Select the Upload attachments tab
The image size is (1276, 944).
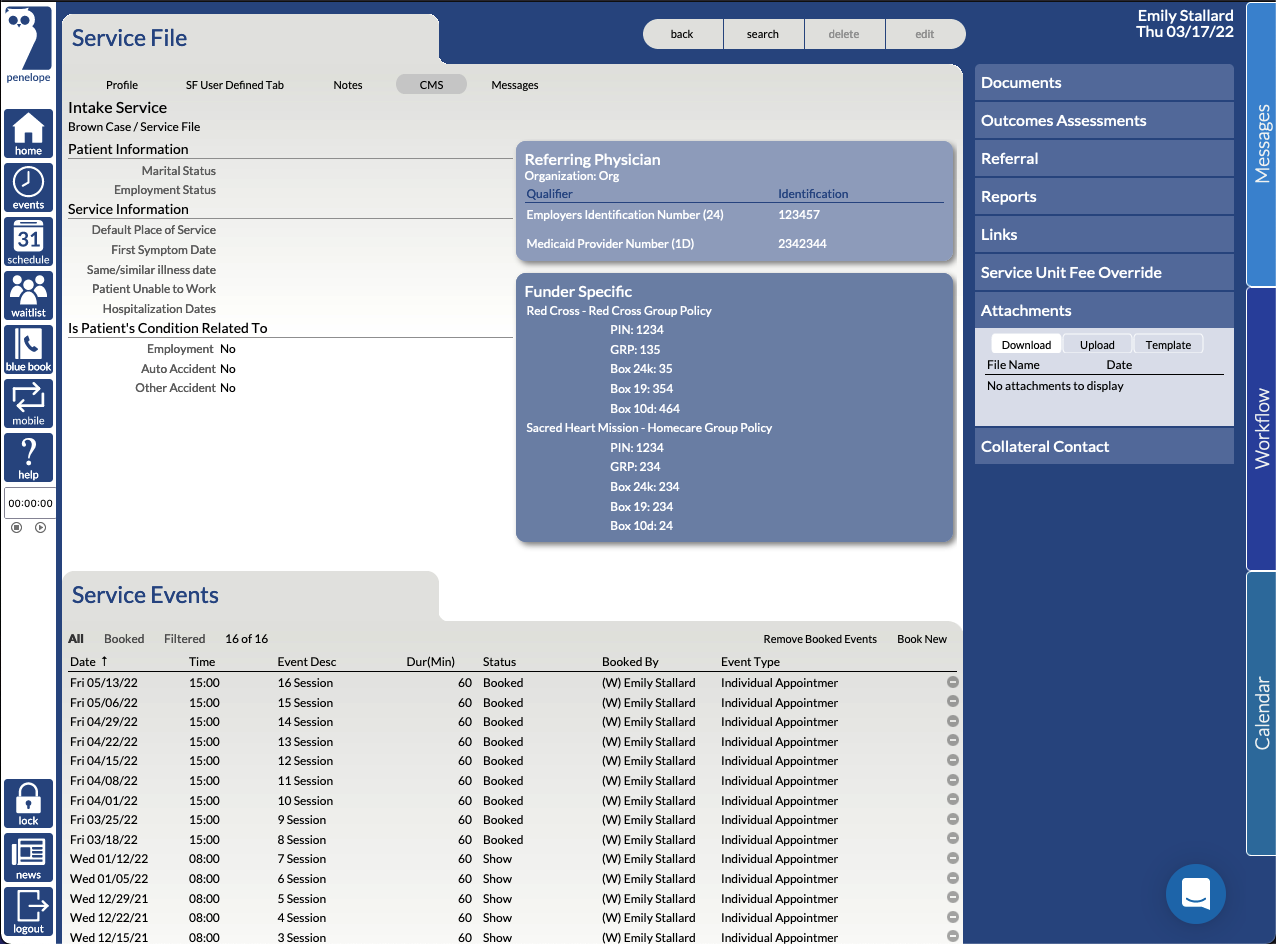coord(1097,345)
